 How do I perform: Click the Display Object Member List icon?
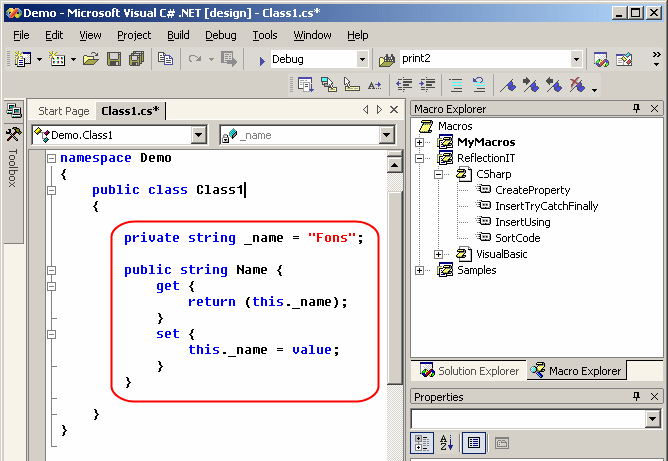click(305, 85)
